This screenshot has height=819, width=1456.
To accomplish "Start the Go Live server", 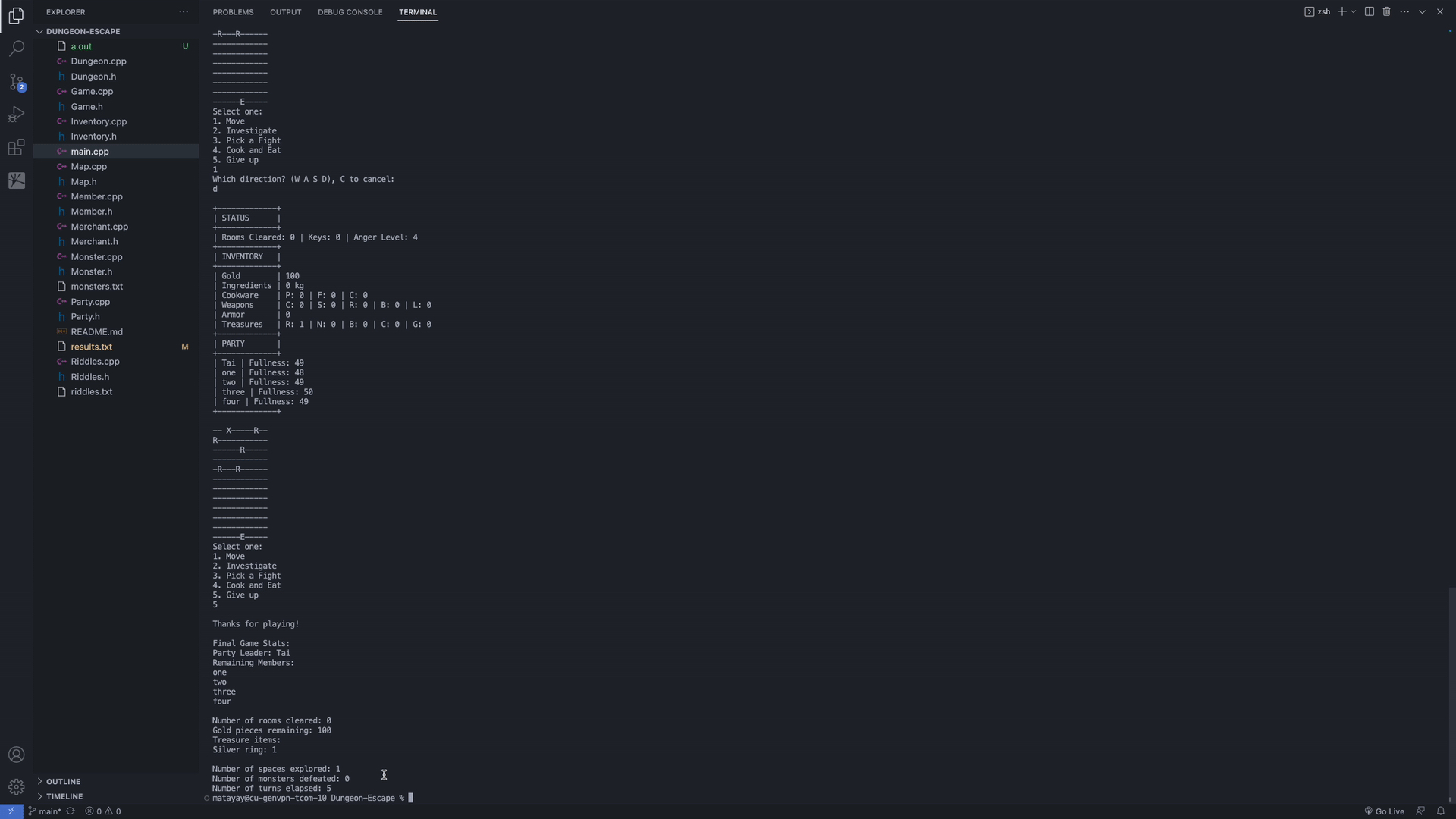I will tap(1386, 811).
